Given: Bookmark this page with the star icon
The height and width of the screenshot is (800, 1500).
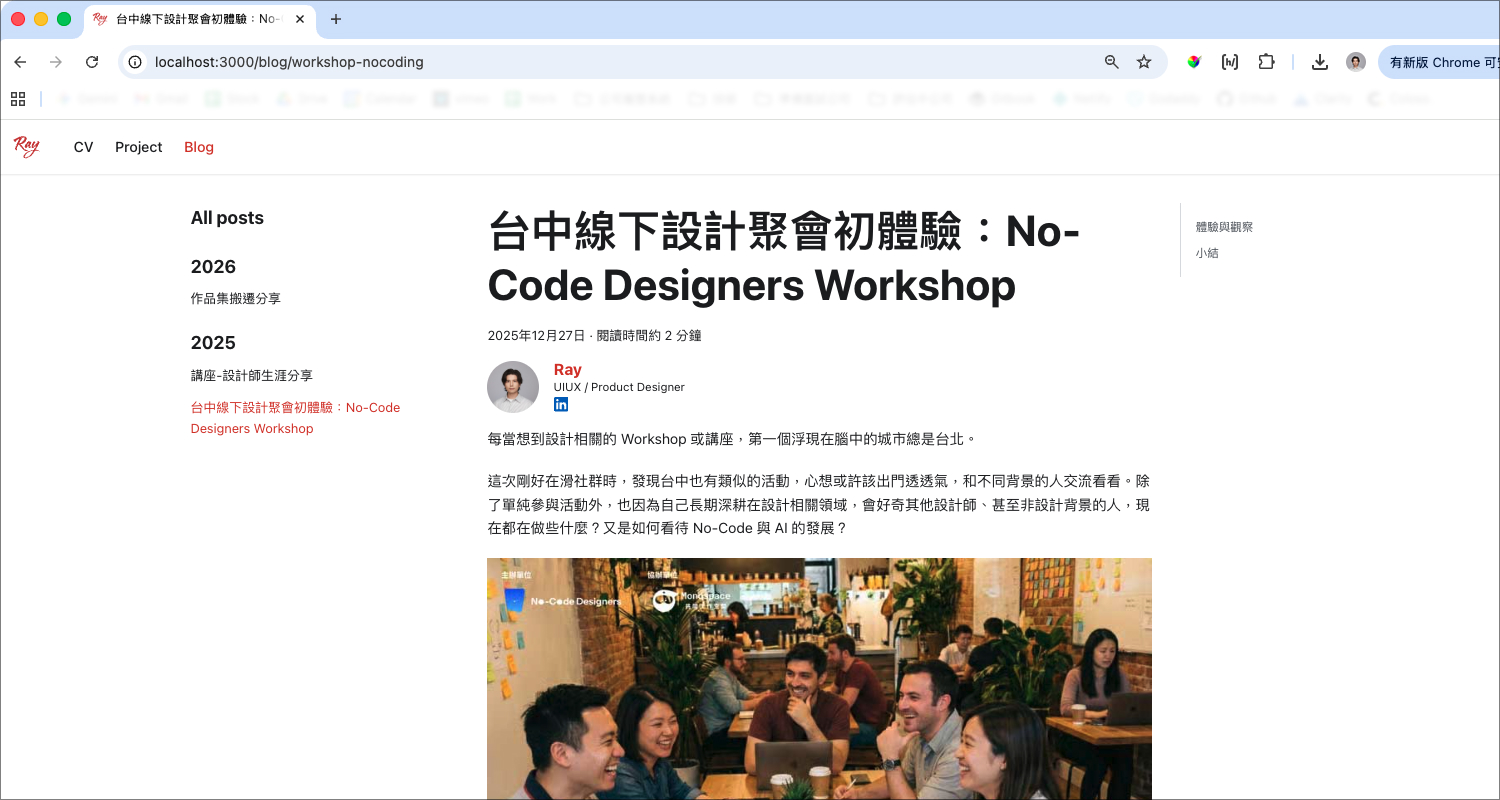Looking at the screenshot, I should (x=1144, y=62).
